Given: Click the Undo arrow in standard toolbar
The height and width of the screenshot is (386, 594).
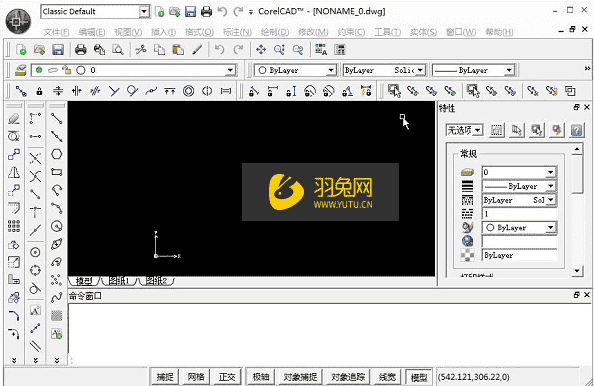Looking at the screenshot, I should [x=219, y=50].
